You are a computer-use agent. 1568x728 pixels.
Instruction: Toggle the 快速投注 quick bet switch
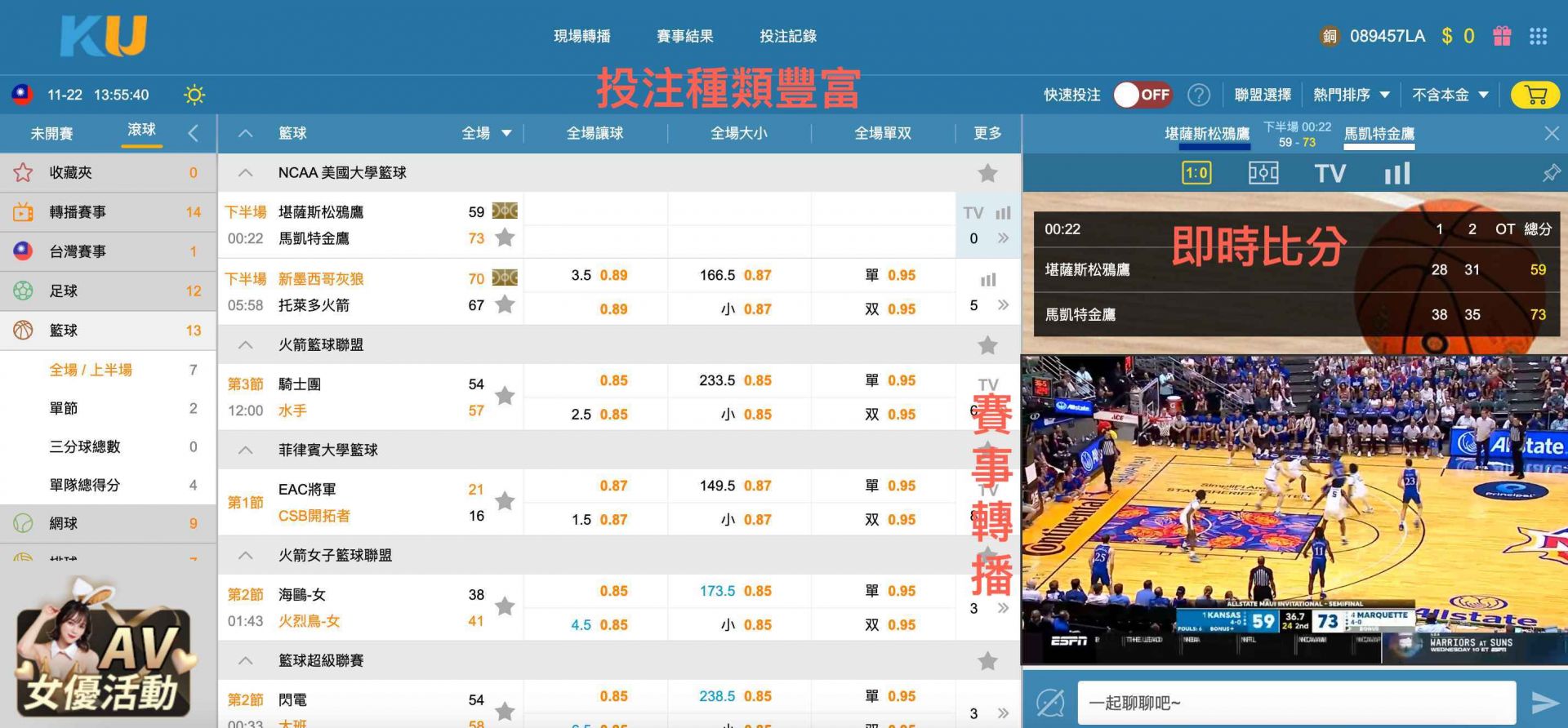1143,95
